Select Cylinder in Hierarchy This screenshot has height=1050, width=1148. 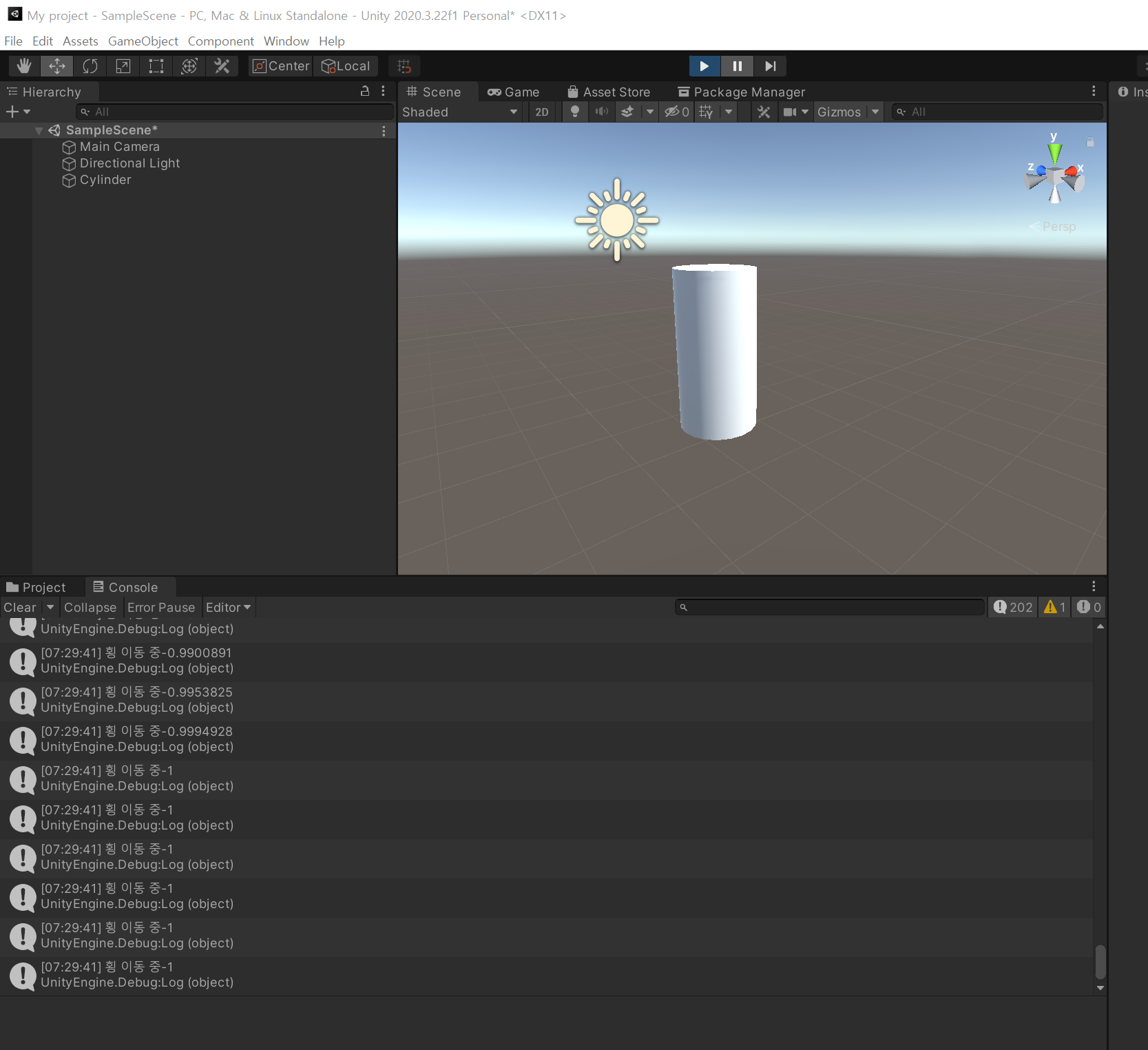(x=105, y=180)
